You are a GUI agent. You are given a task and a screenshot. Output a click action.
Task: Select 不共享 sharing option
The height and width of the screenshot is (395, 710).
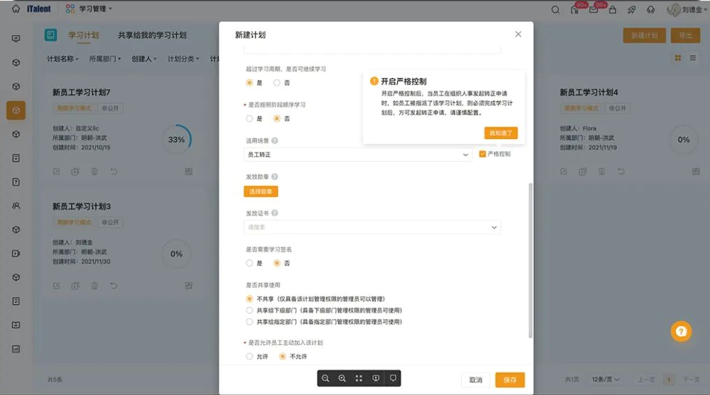[249, 299]
